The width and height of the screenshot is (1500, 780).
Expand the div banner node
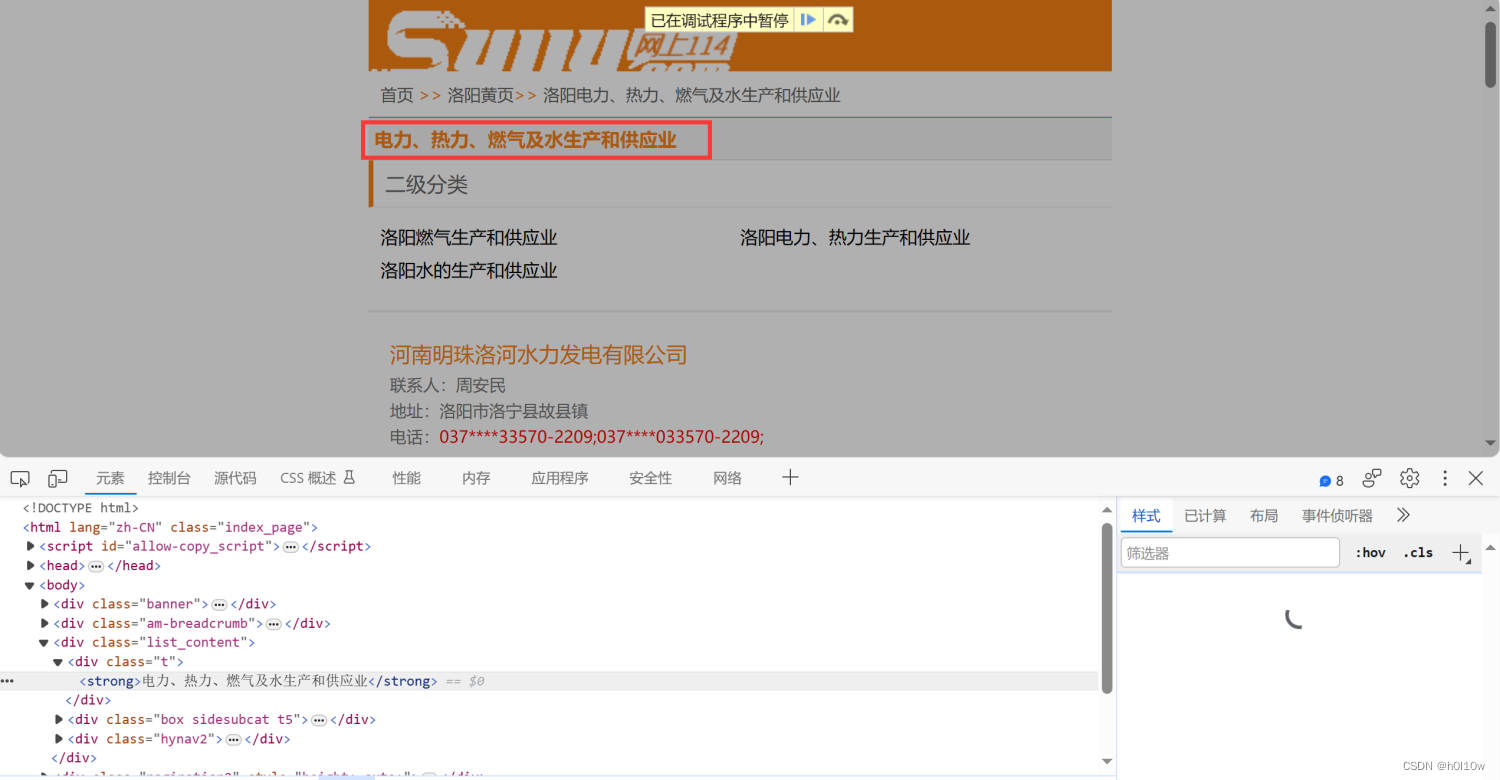coord(45,604)
